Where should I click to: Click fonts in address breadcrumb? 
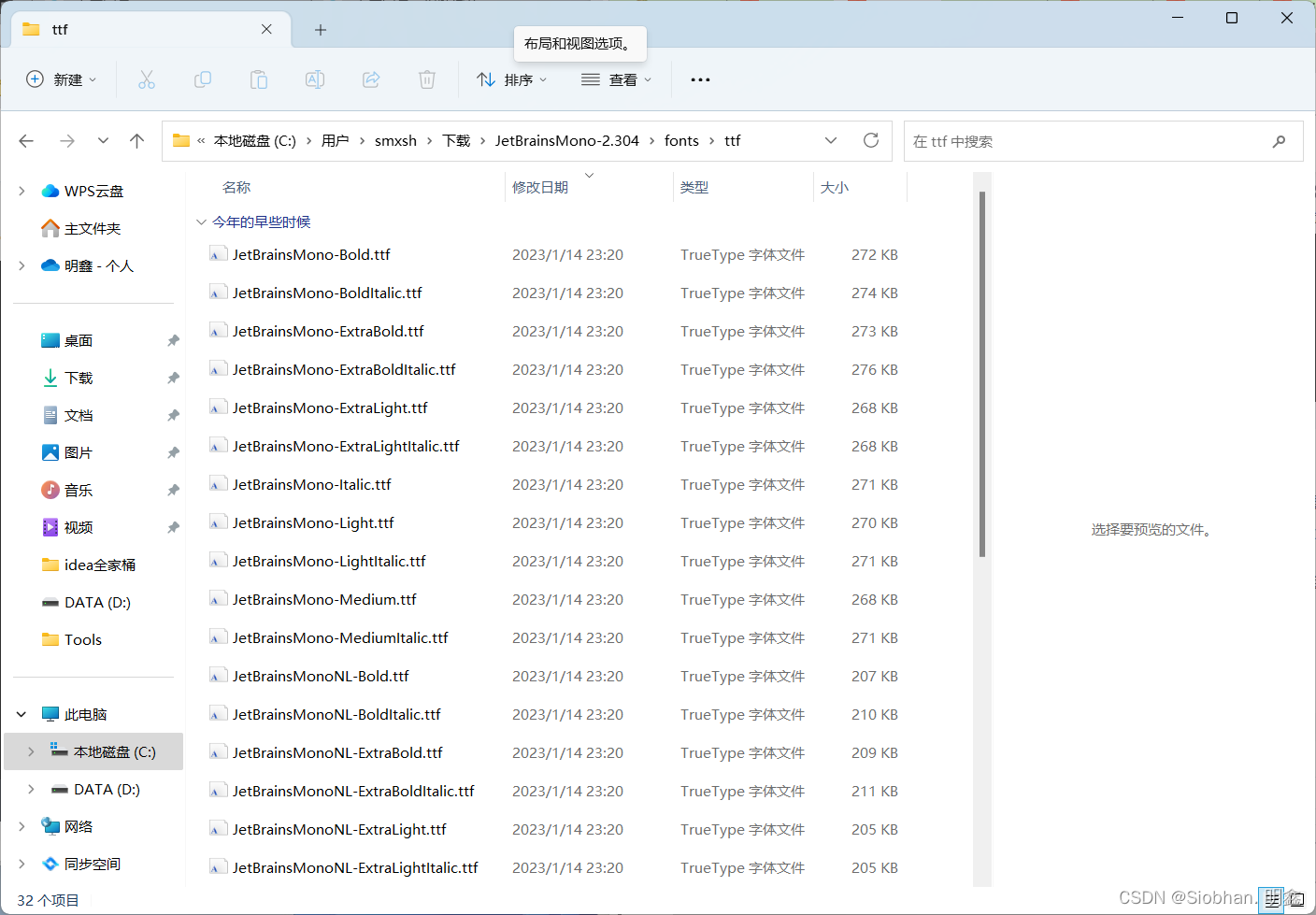(x=681, y=140)
